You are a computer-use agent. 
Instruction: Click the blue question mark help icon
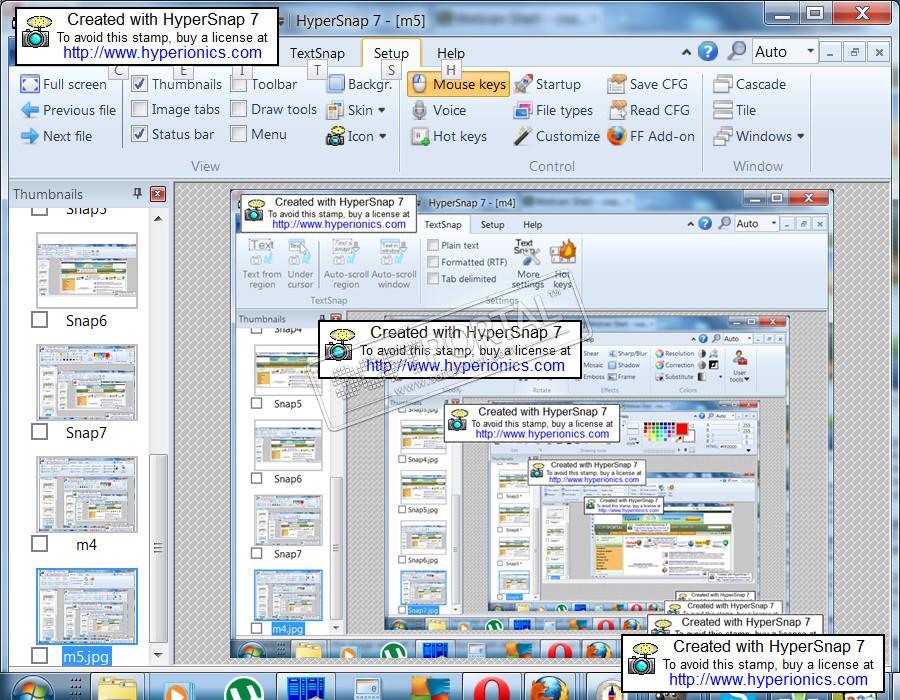coord(708,52)
